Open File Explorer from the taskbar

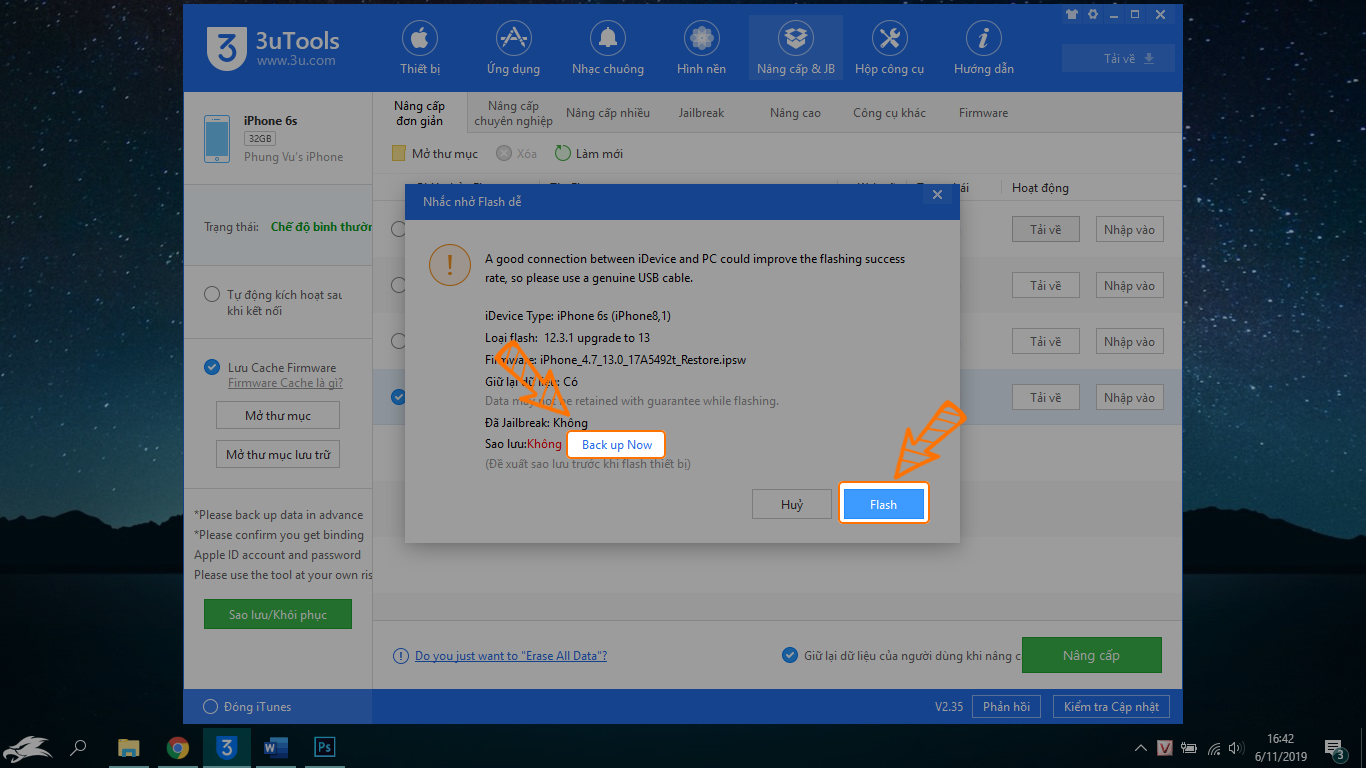click(x=128, y=747)
